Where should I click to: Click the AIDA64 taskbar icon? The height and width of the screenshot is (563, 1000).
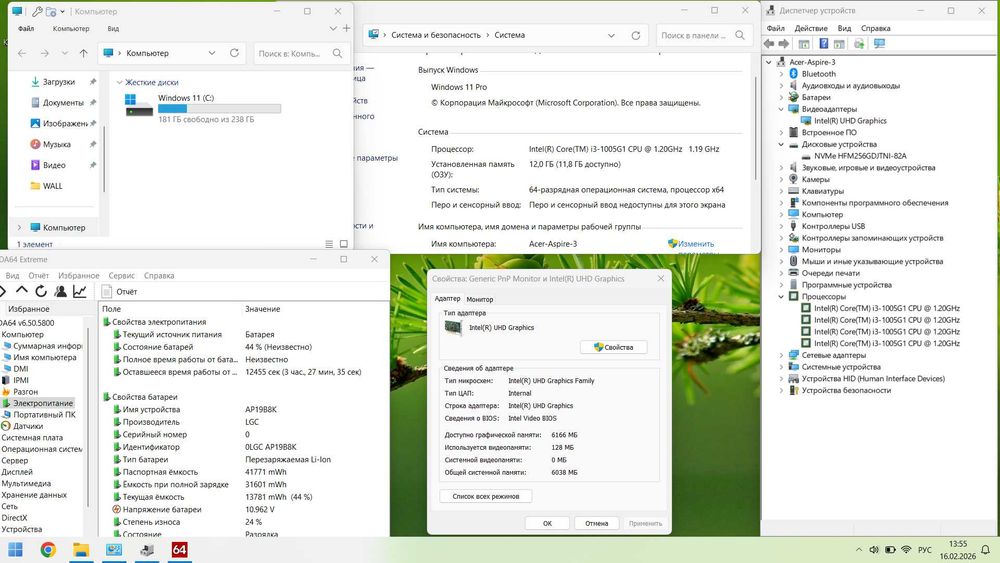tap(179, 550)
